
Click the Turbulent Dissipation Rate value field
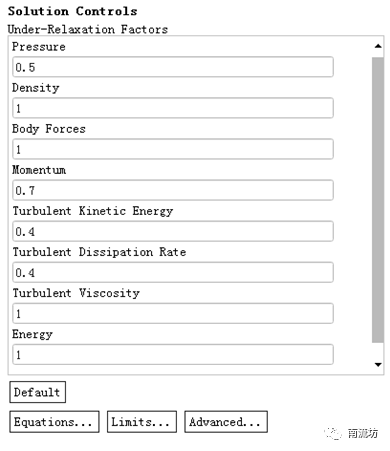(x=173, y=272)
